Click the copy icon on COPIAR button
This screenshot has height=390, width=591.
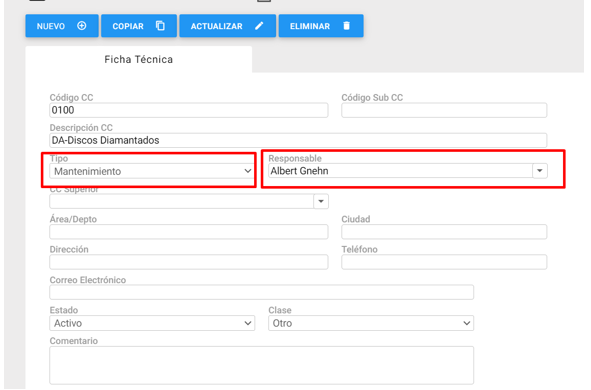[160, 26]
